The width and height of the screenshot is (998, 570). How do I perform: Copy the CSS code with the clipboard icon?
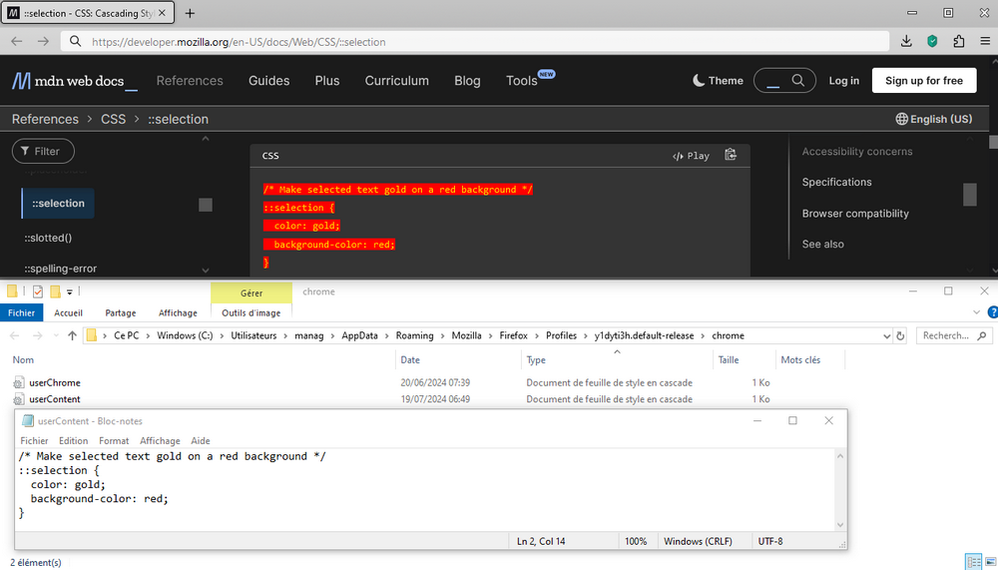pos(730,155)
